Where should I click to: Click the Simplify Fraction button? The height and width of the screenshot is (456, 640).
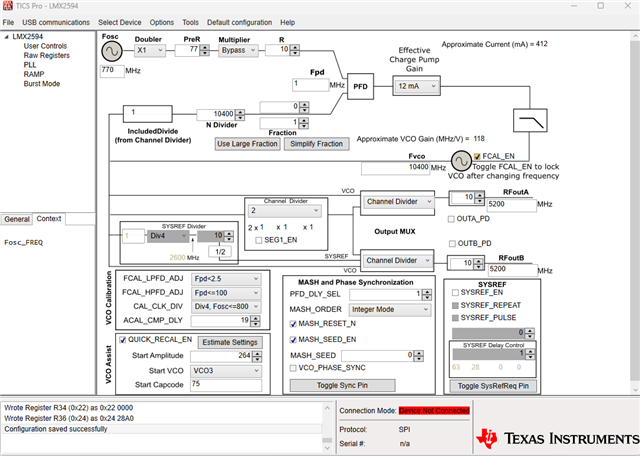point(316,144)
